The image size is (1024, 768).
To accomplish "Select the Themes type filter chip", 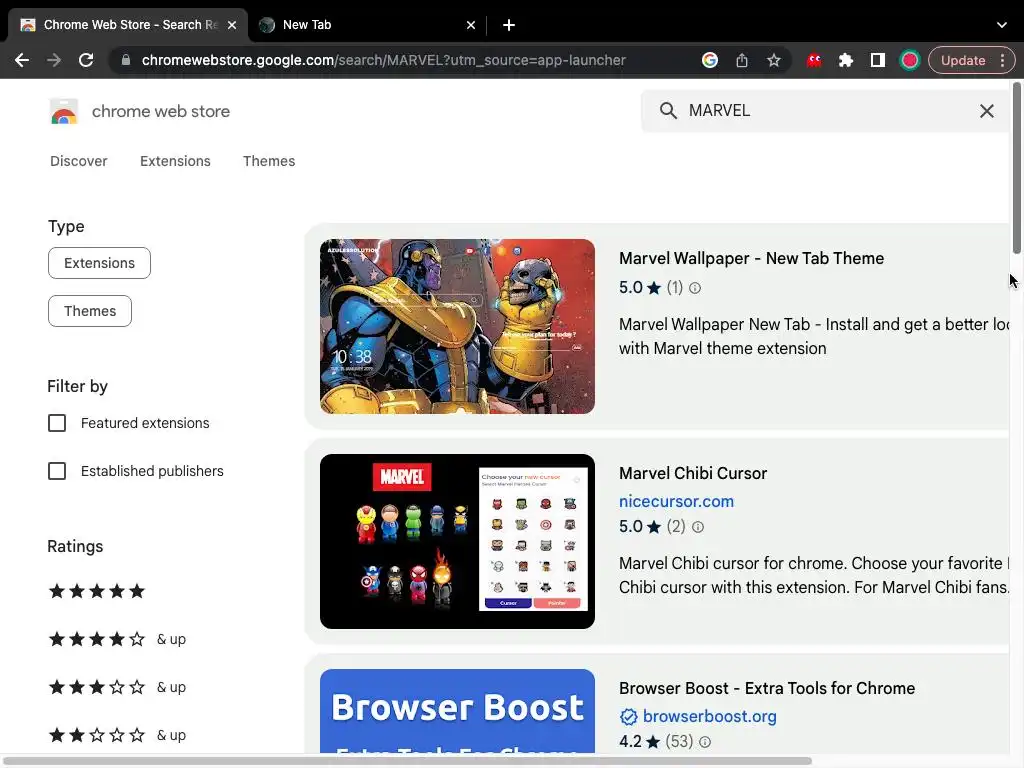I will (x=89, y=311).
